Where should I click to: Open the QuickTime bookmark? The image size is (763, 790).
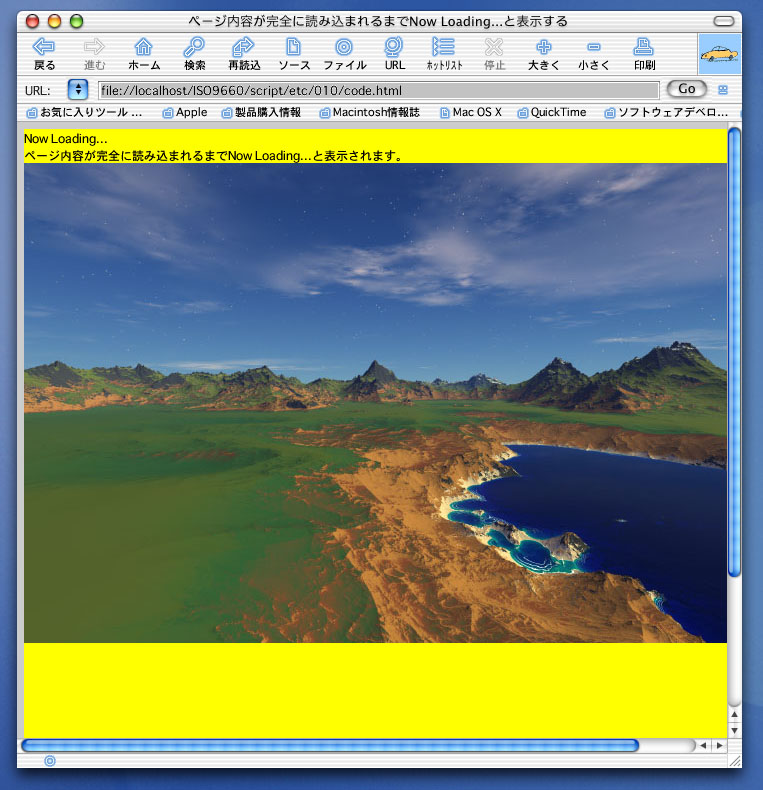(552, 112)
